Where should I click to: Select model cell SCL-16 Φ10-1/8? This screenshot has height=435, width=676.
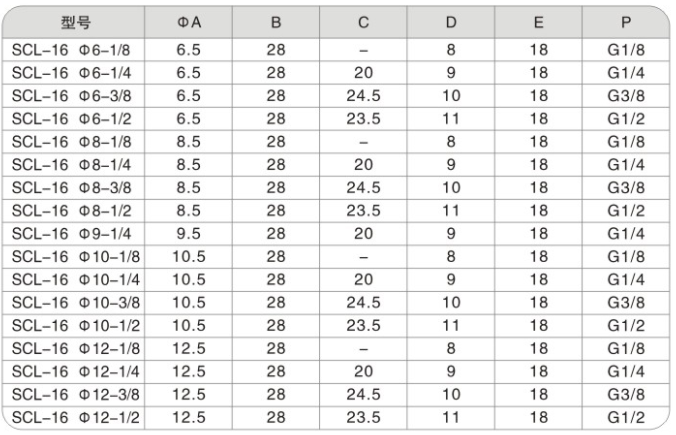73,257
